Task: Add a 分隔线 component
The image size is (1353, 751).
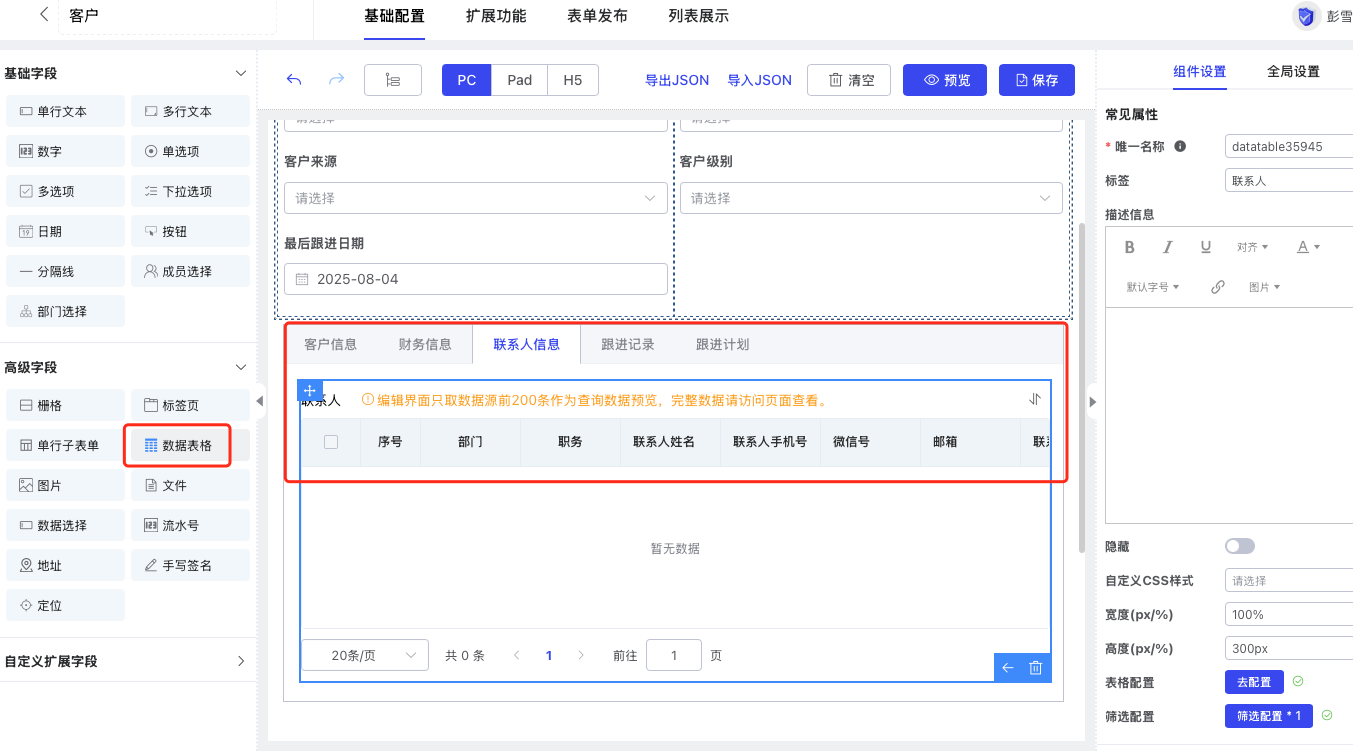Action: coord(66,271)
